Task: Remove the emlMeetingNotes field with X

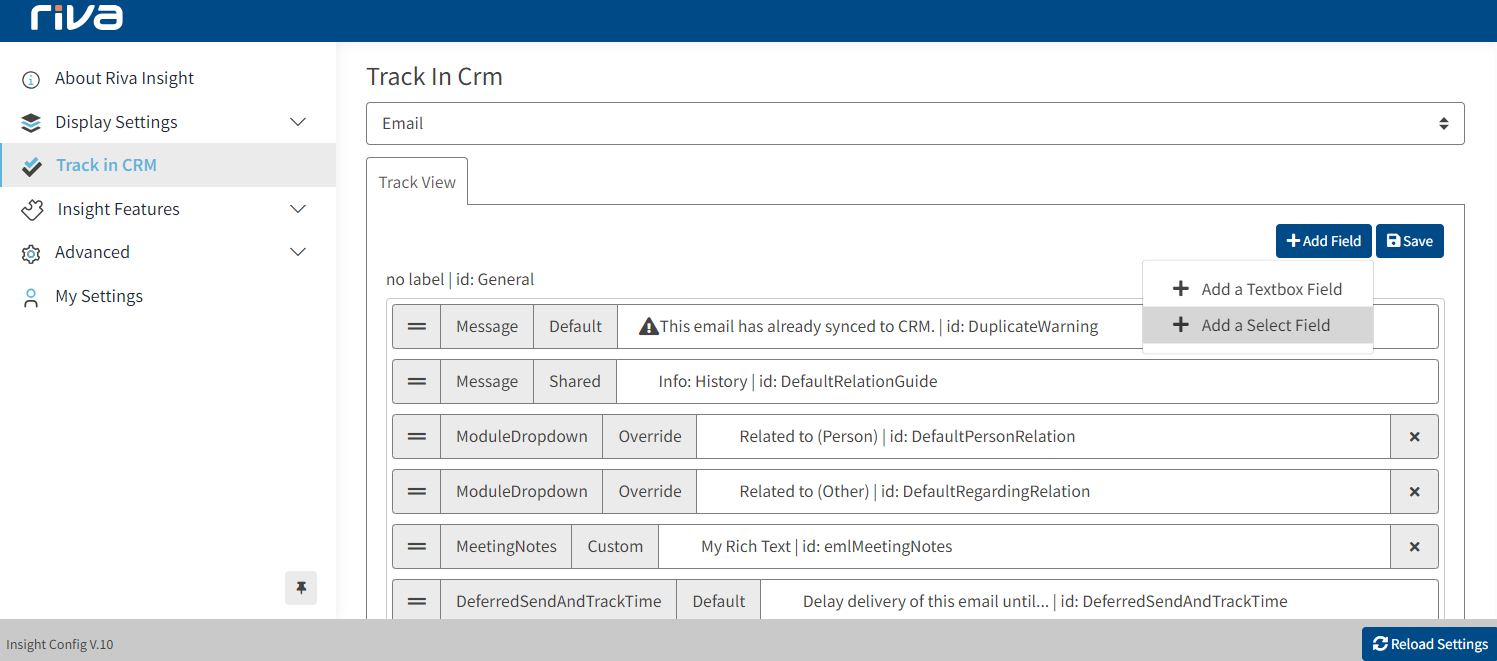Action: 1414,547
